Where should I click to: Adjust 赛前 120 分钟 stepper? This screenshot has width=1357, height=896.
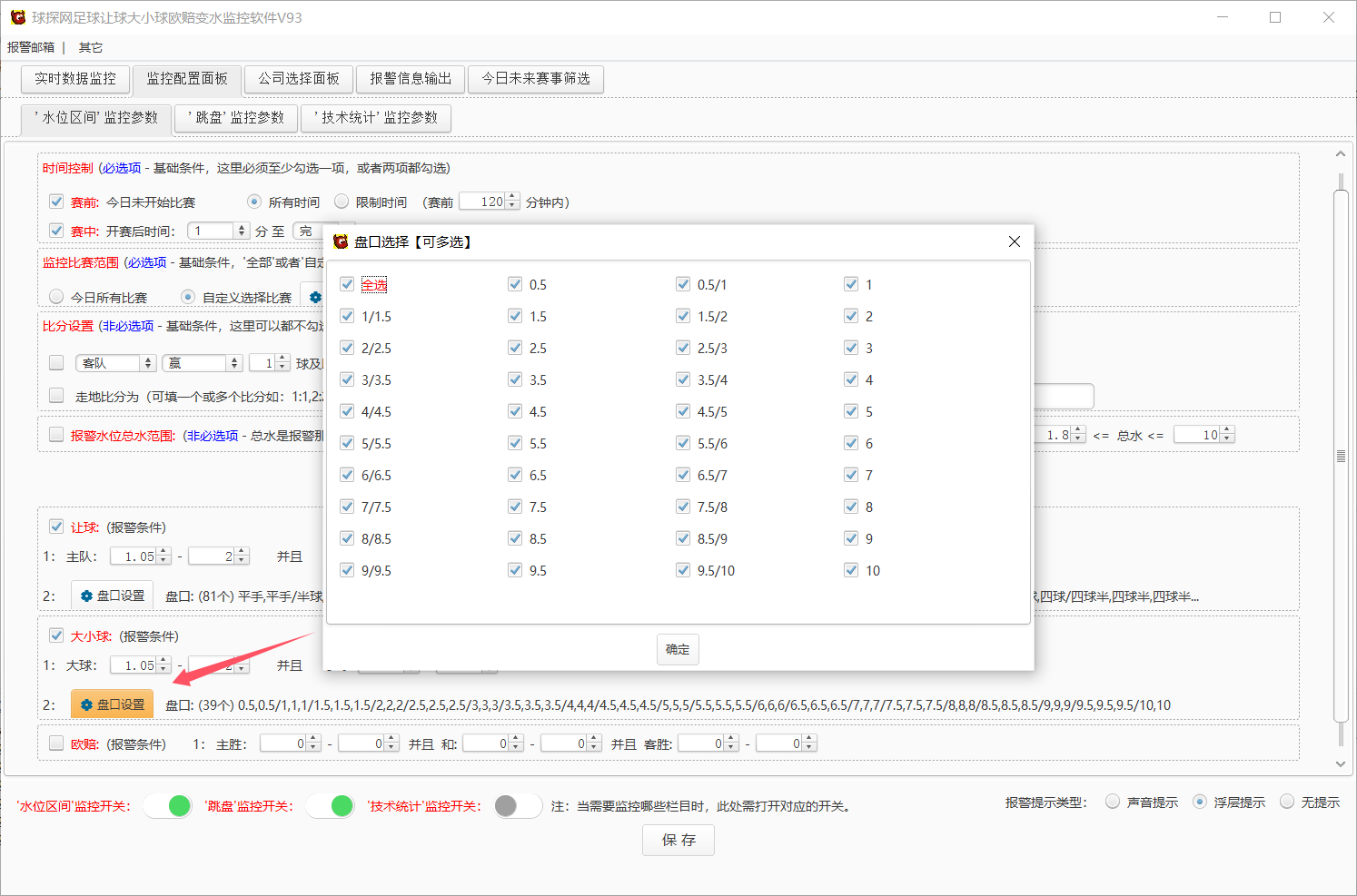[512, 202]
